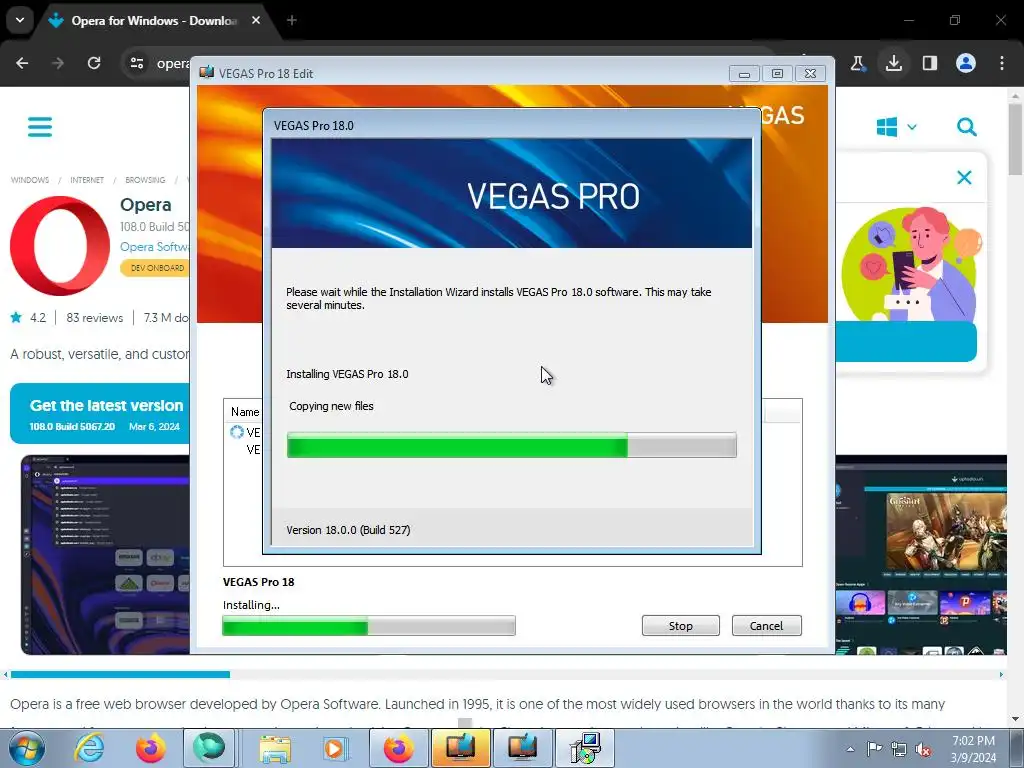Viewport: 1024px width, 768px height.
Task: Open site information icon in address bar
Action: 136,63
